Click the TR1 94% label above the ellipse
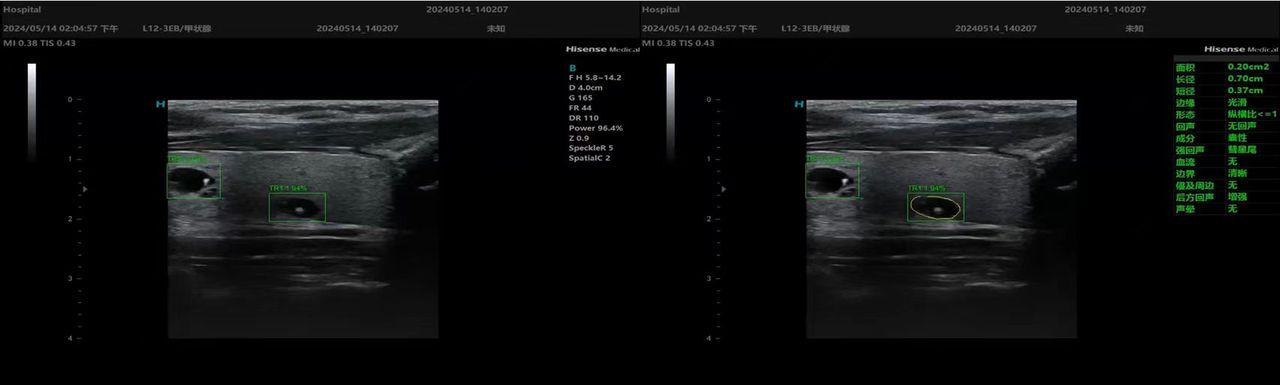 tap(926, 188)
